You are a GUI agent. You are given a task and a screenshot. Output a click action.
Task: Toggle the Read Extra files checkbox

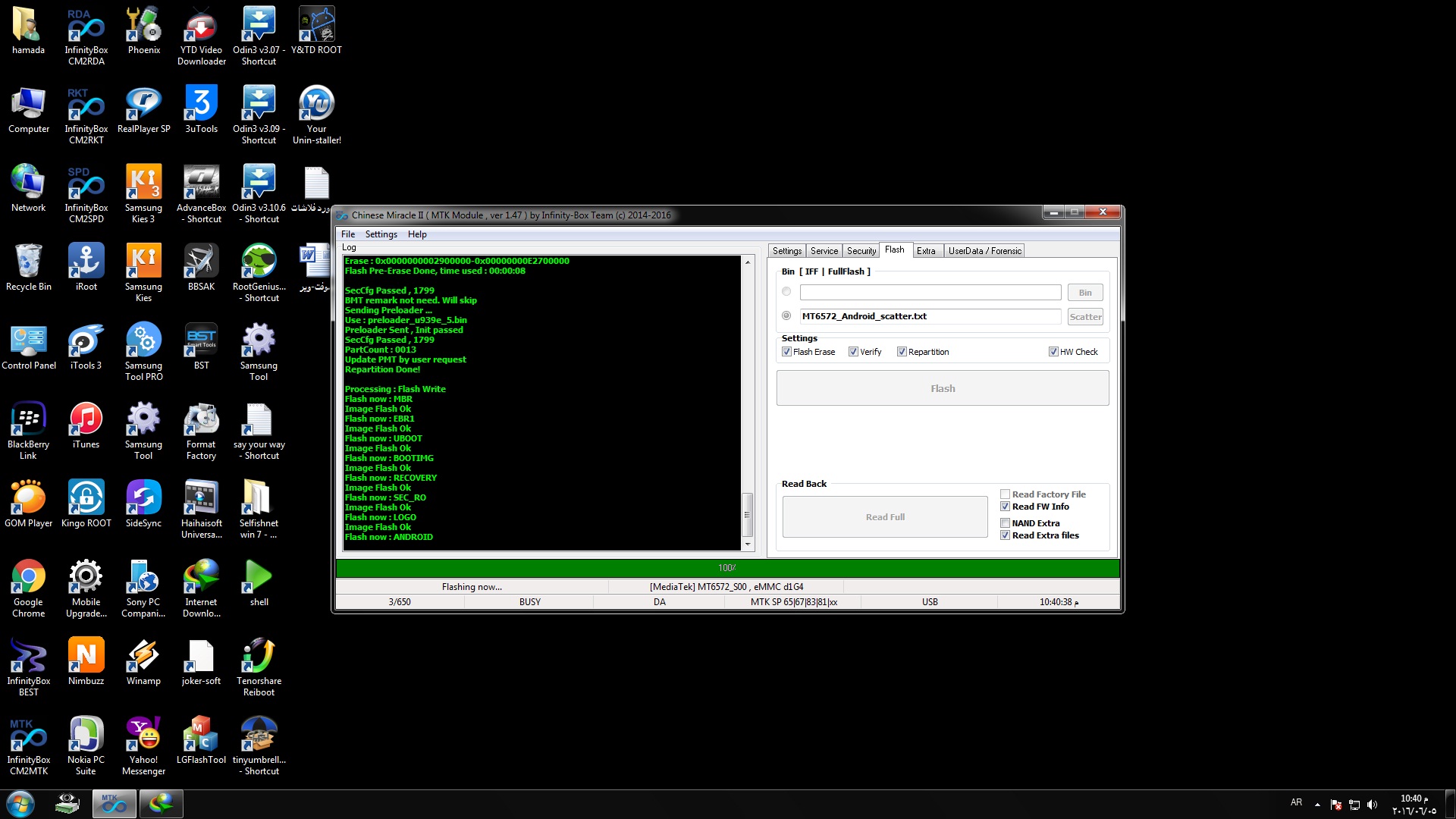[x=1006, y=535]
